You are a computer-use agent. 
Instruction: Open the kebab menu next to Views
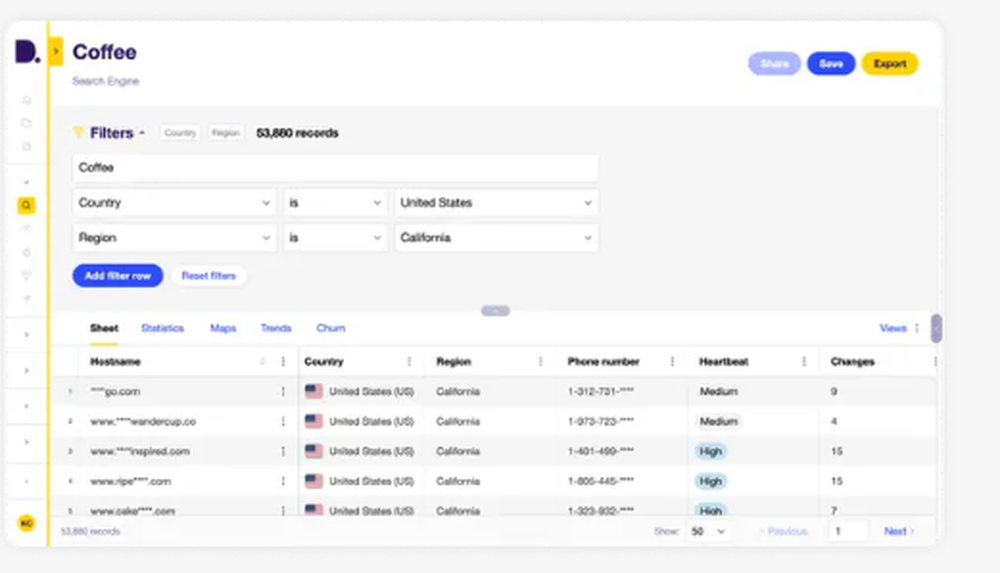tap(917, 328)
